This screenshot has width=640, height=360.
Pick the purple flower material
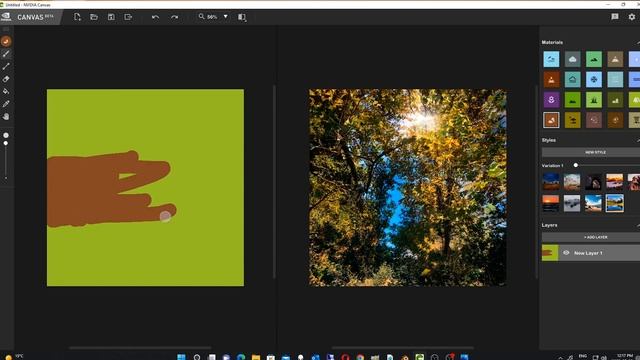pos(551,100)
